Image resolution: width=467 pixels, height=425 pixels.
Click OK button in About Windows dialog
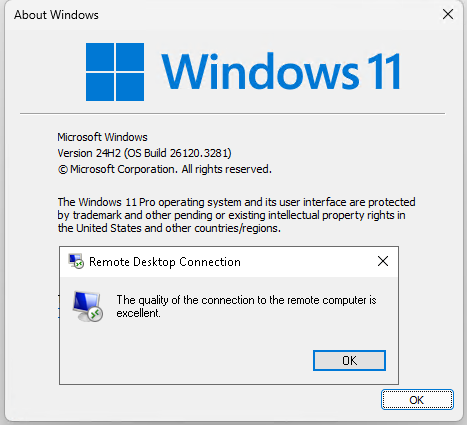(x=417, y=400)
